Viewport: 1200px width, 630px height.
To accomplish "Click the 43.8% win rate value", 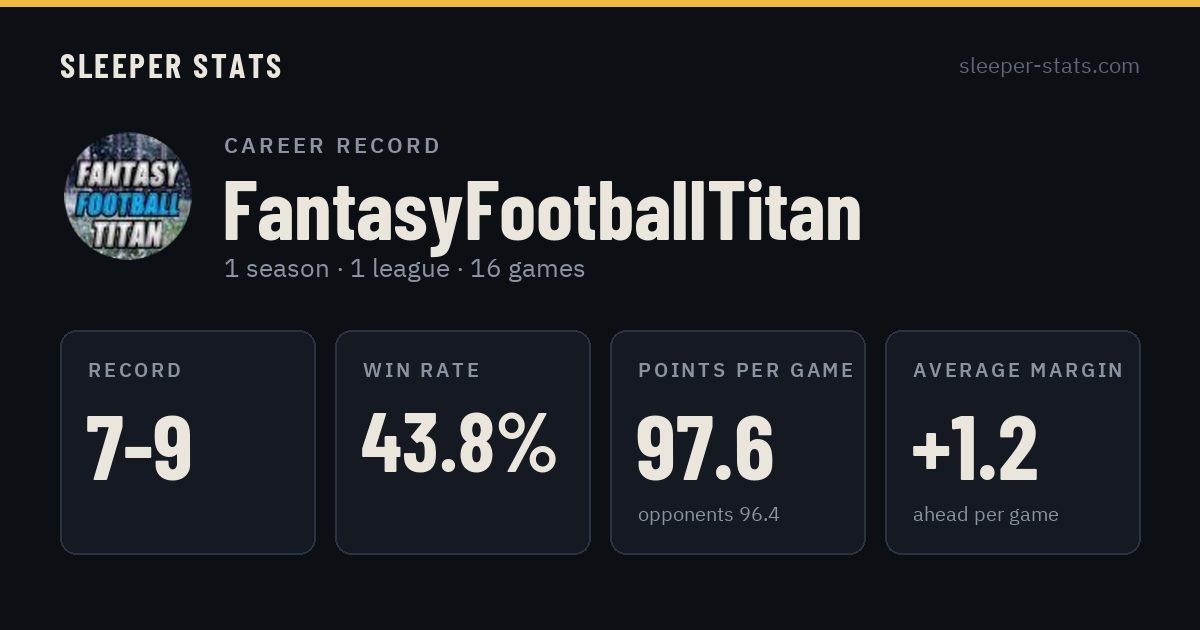I will (x=459, y=443).
